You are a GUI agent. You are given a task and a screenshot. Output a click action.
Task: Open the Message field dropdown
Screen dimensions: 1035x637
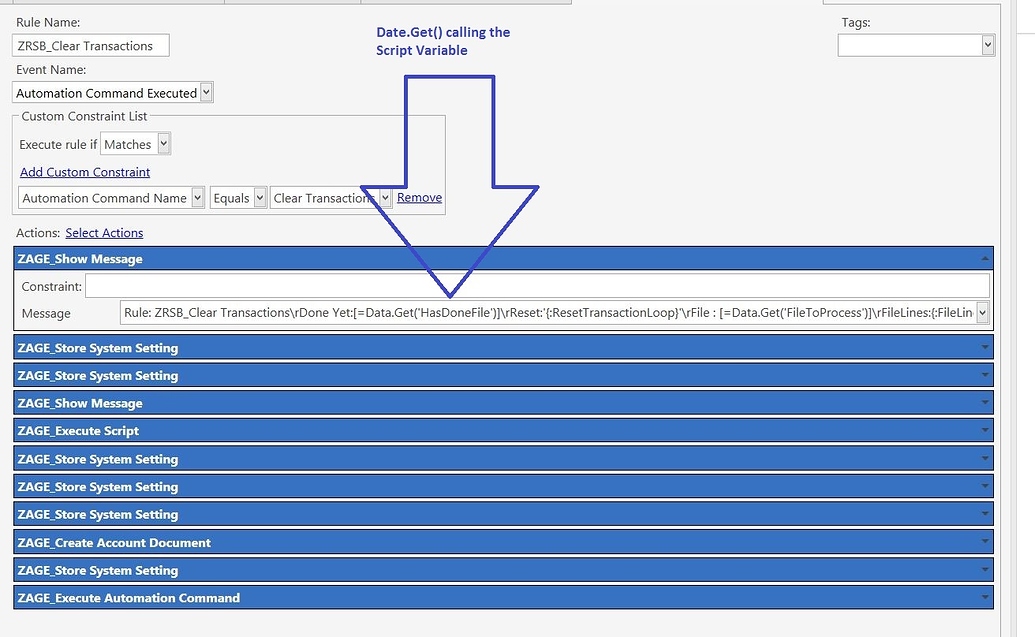point(981,312)
